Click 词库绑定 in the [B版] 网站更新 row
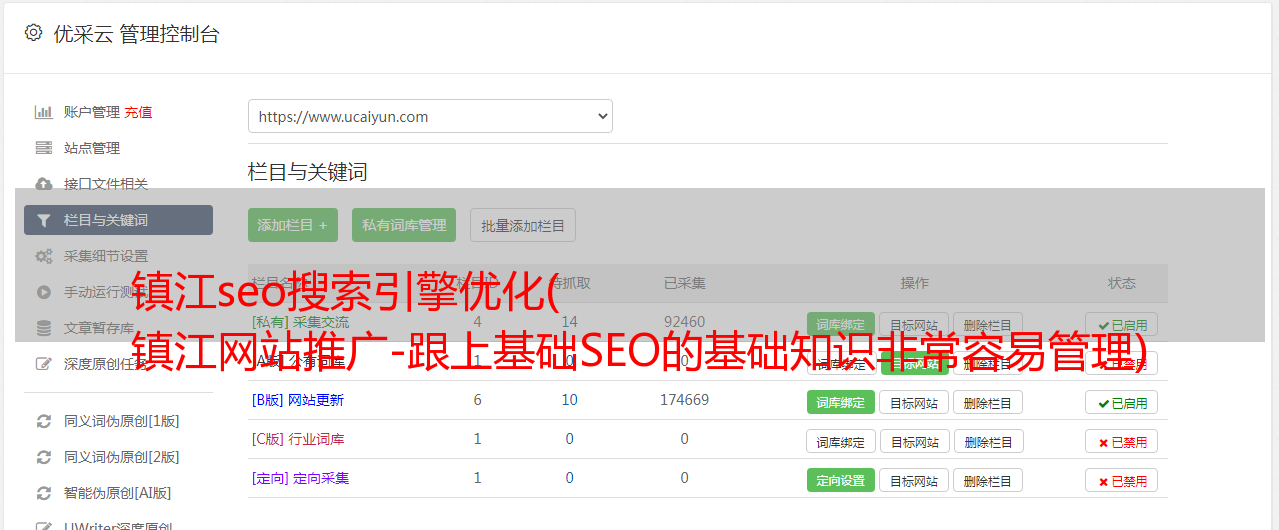Viewport: 1279px width, 530px height. click(841, 402)
